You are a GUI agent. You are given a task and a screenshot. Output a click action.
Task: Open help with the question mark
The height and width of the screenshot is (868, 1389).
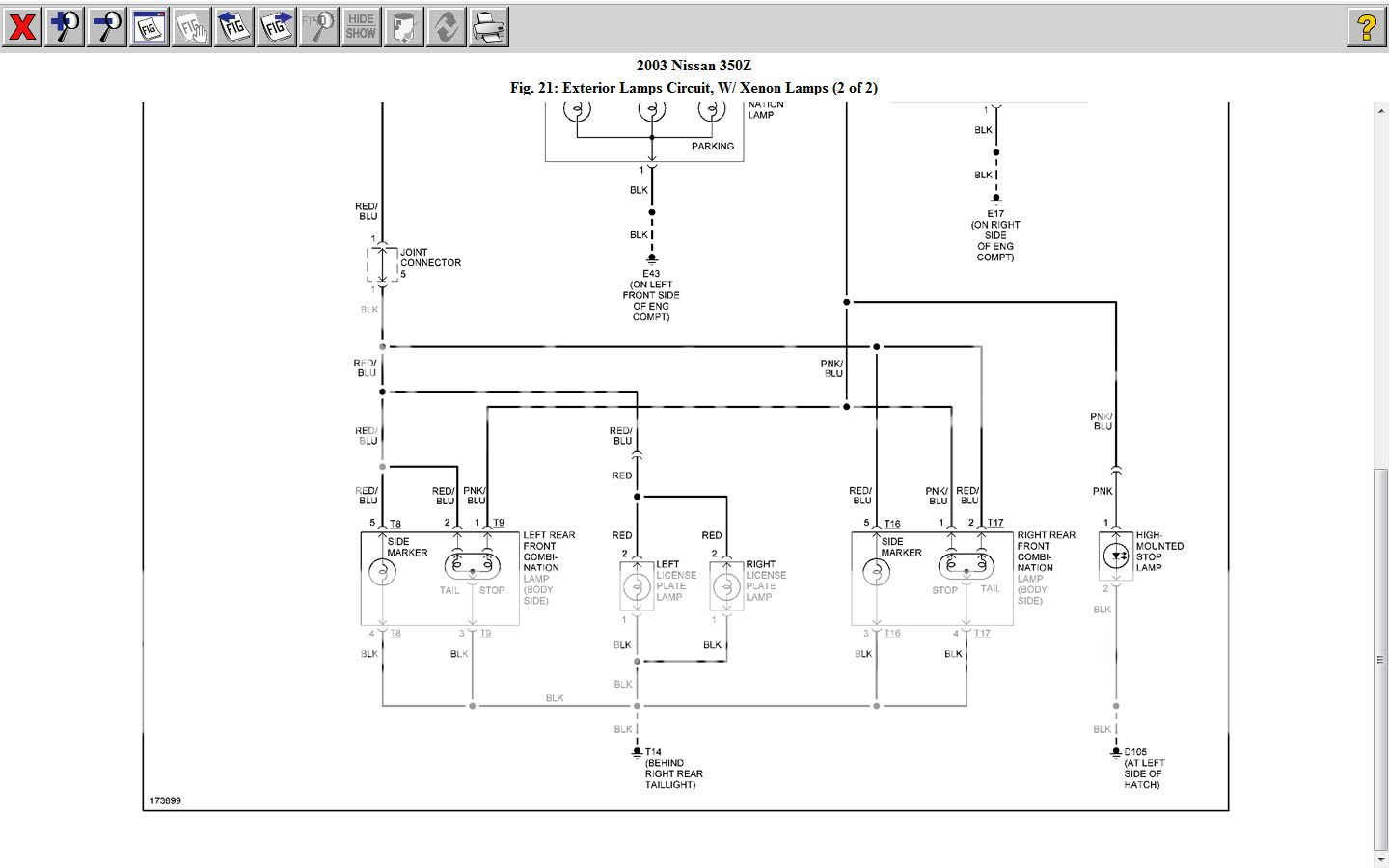point(1366,26)
